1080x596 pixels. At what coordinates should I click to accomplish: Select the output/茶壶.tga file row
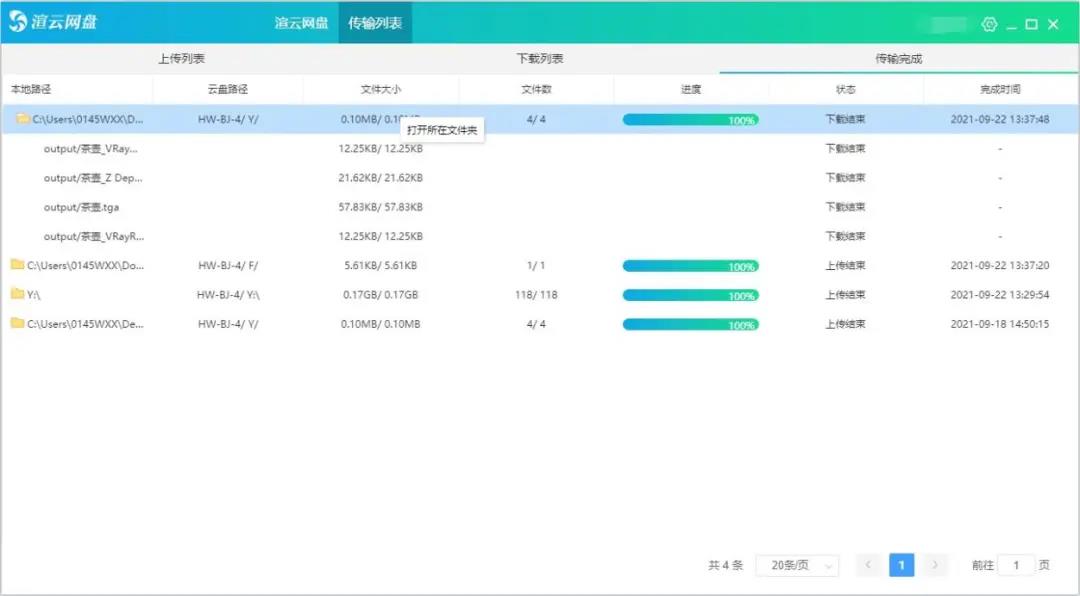click(82, 207)
